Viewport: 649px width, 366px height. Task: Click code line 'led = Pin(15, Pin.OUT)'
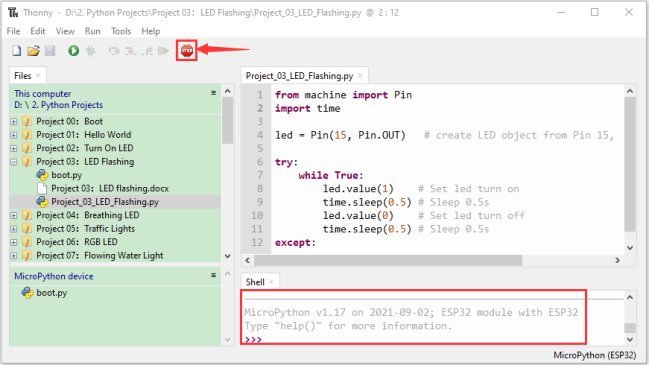pos(340,135)
